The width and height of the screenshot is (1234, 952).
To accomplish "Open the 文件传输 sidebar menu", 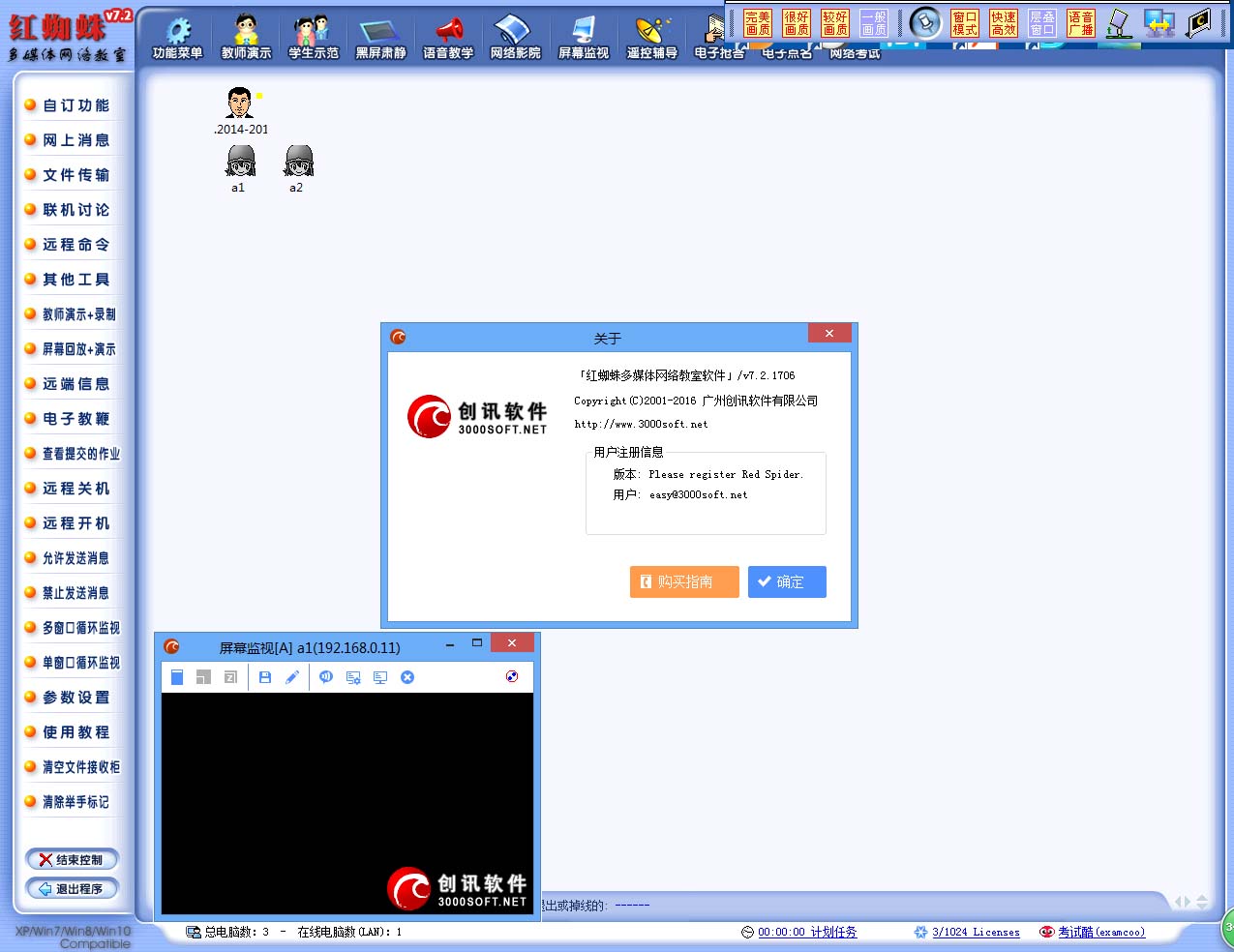I will (x=75, y=175).
